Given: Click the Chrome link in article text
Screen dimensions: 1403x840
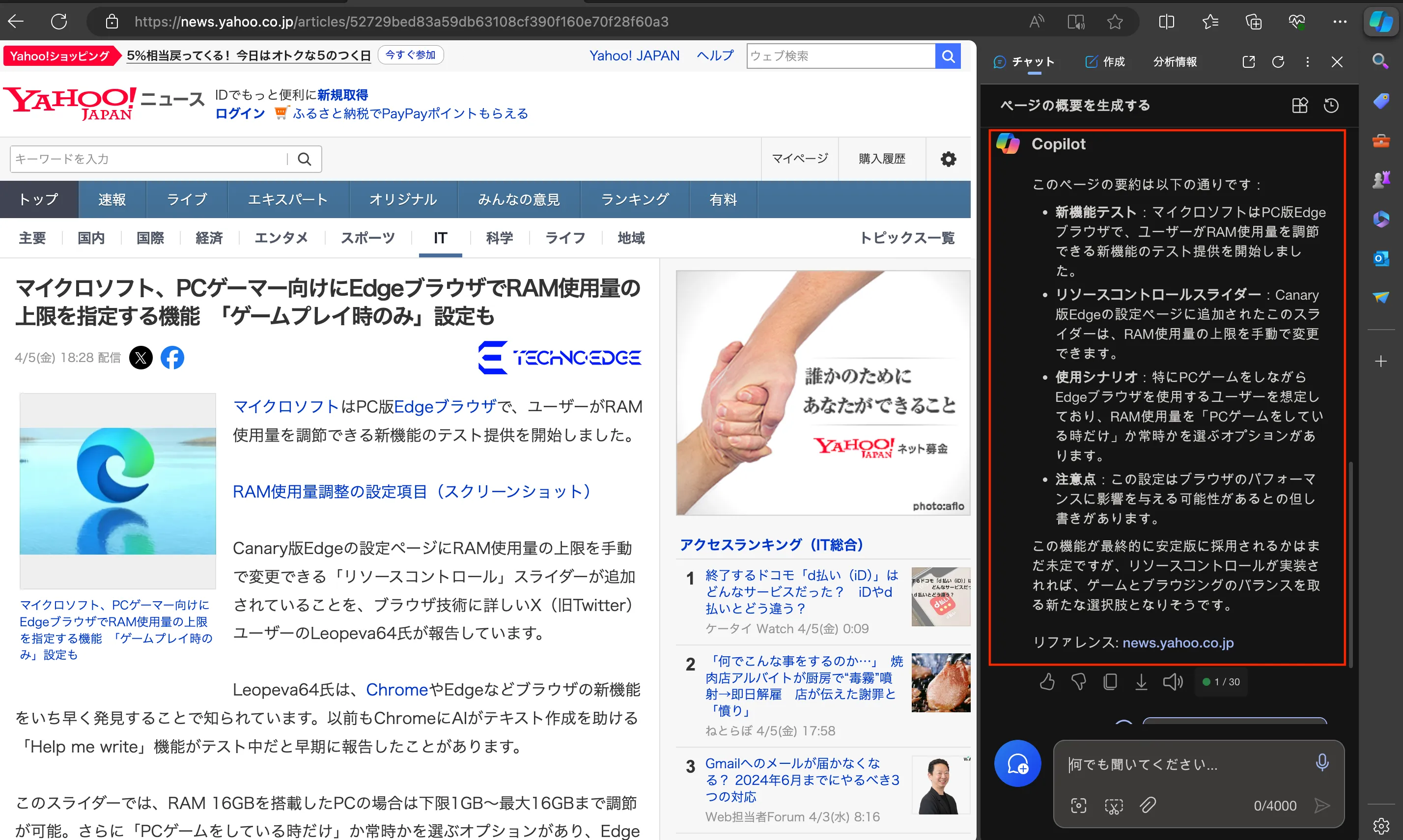Looking at the screenshot, I should coord(397,689).
